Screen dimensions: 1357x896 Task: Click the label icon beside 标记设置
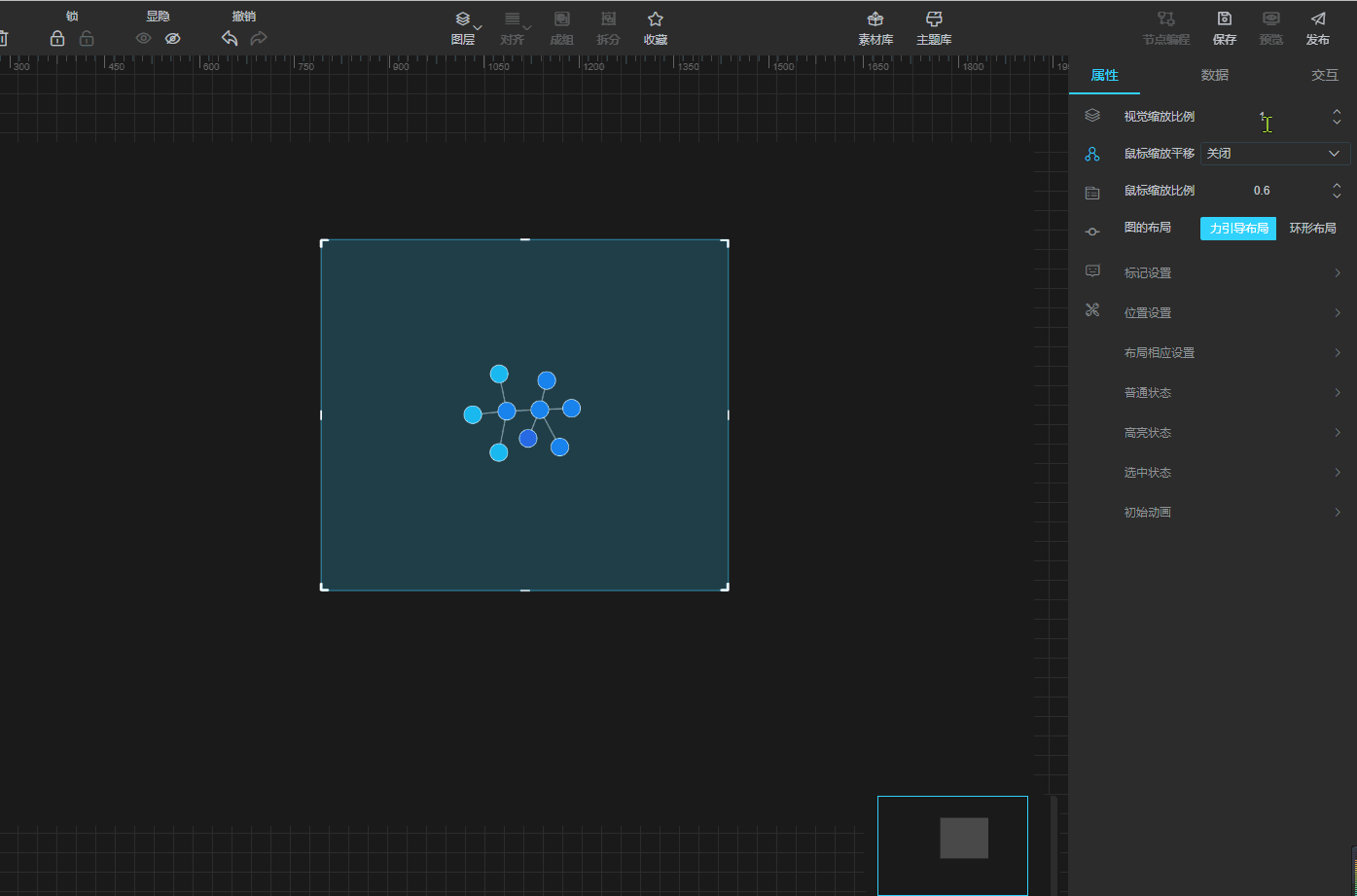[1092, 271]
